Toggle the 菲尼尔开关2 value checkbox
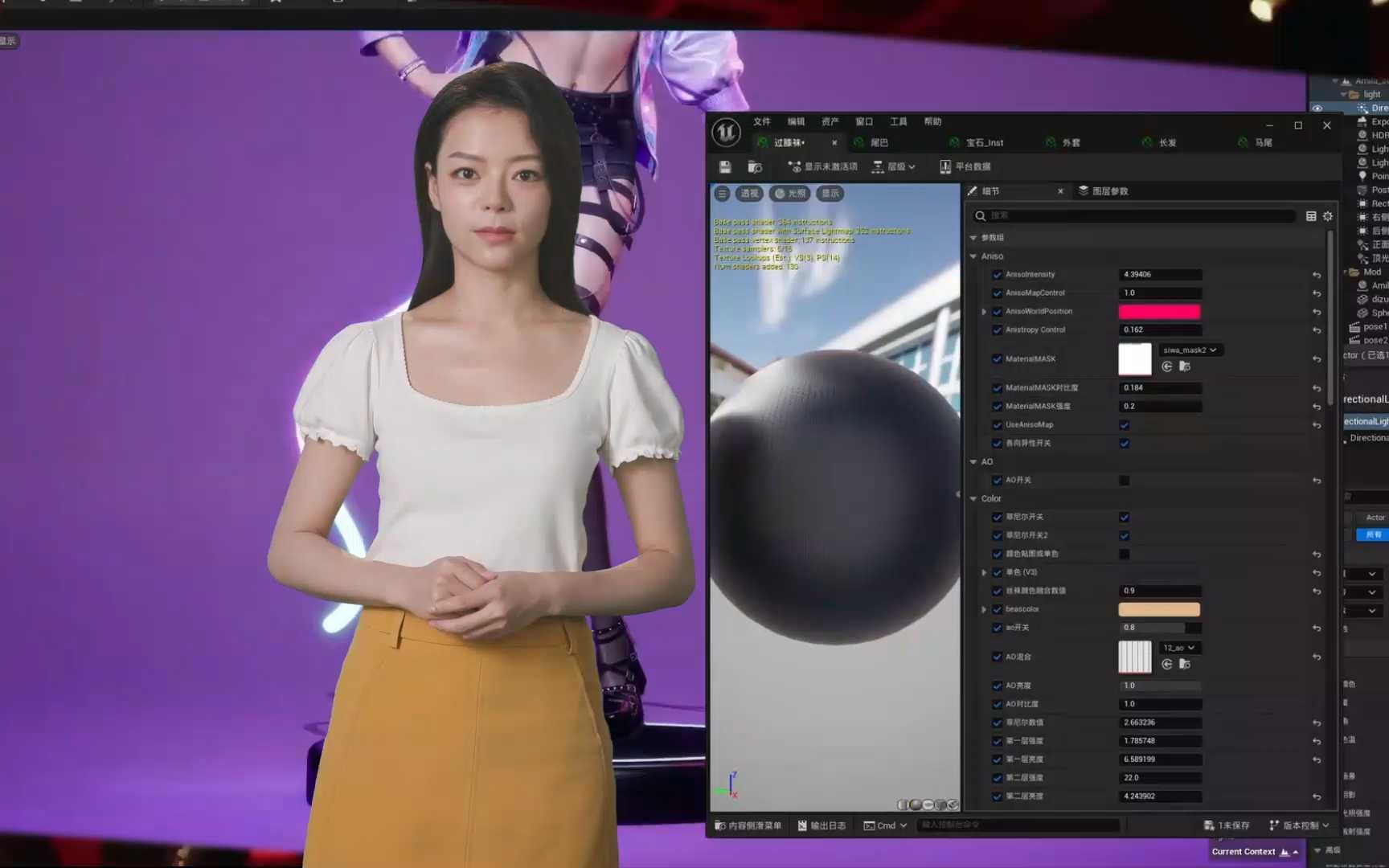The width and height of the screenshot is (1389, 868). coord(1124,536)
